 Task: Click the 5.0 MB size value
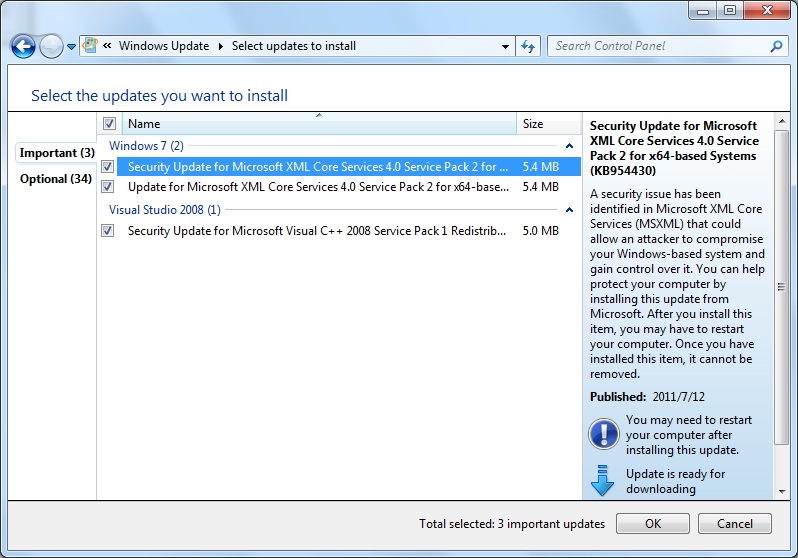coord(540,231)
